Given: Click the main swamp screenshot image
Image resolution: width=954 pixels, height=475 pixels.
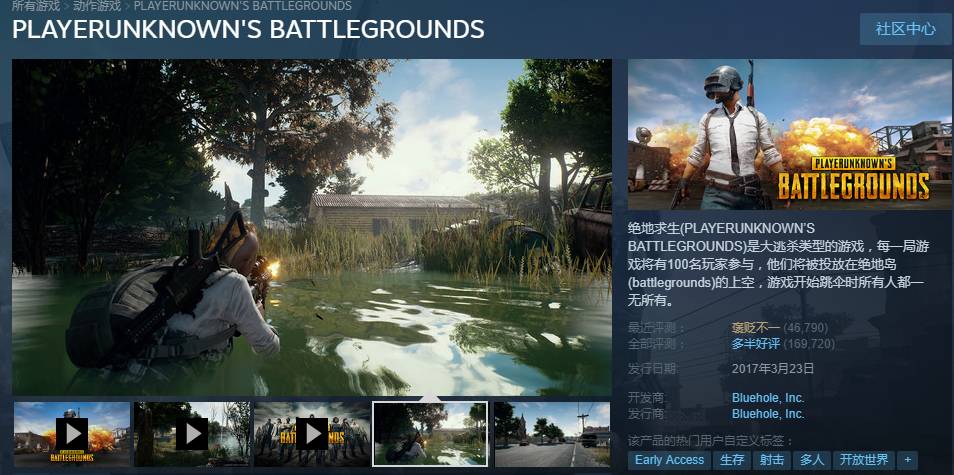Looking at the screenshot, I should [312, 227].
